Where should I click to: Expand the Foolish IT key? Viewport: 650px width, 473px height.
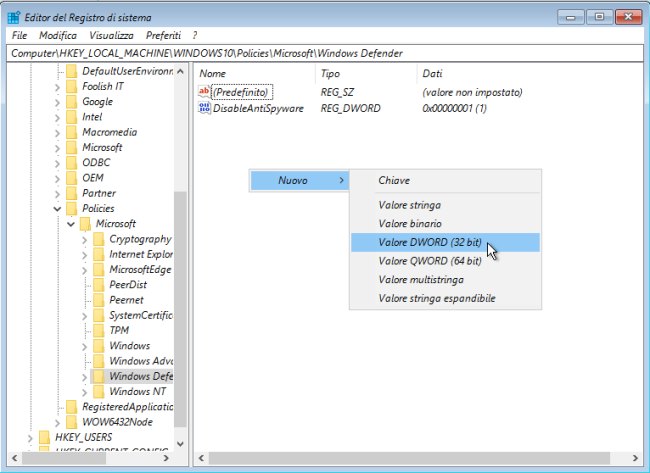tap(57, 87)
